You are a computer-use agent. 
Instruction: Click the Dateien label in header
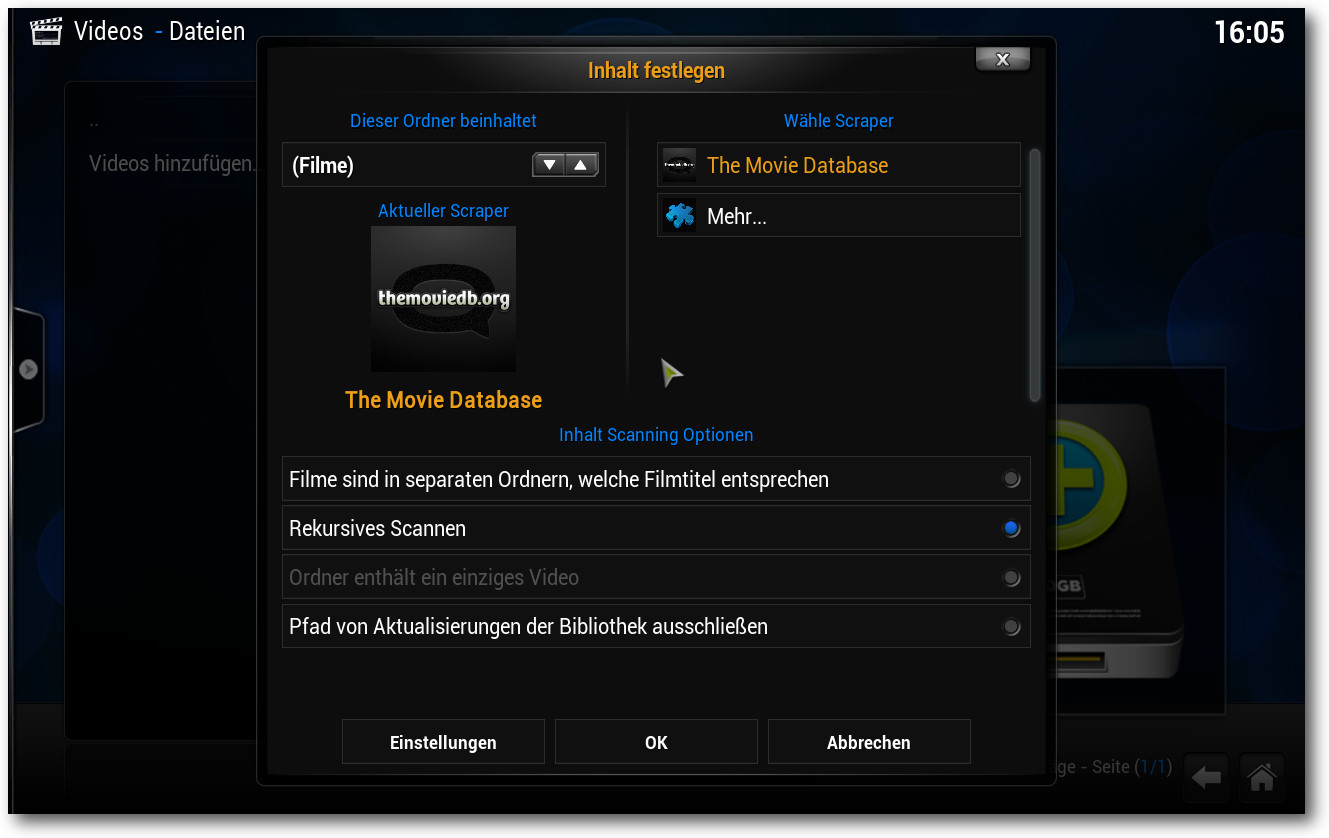point(207,31)
